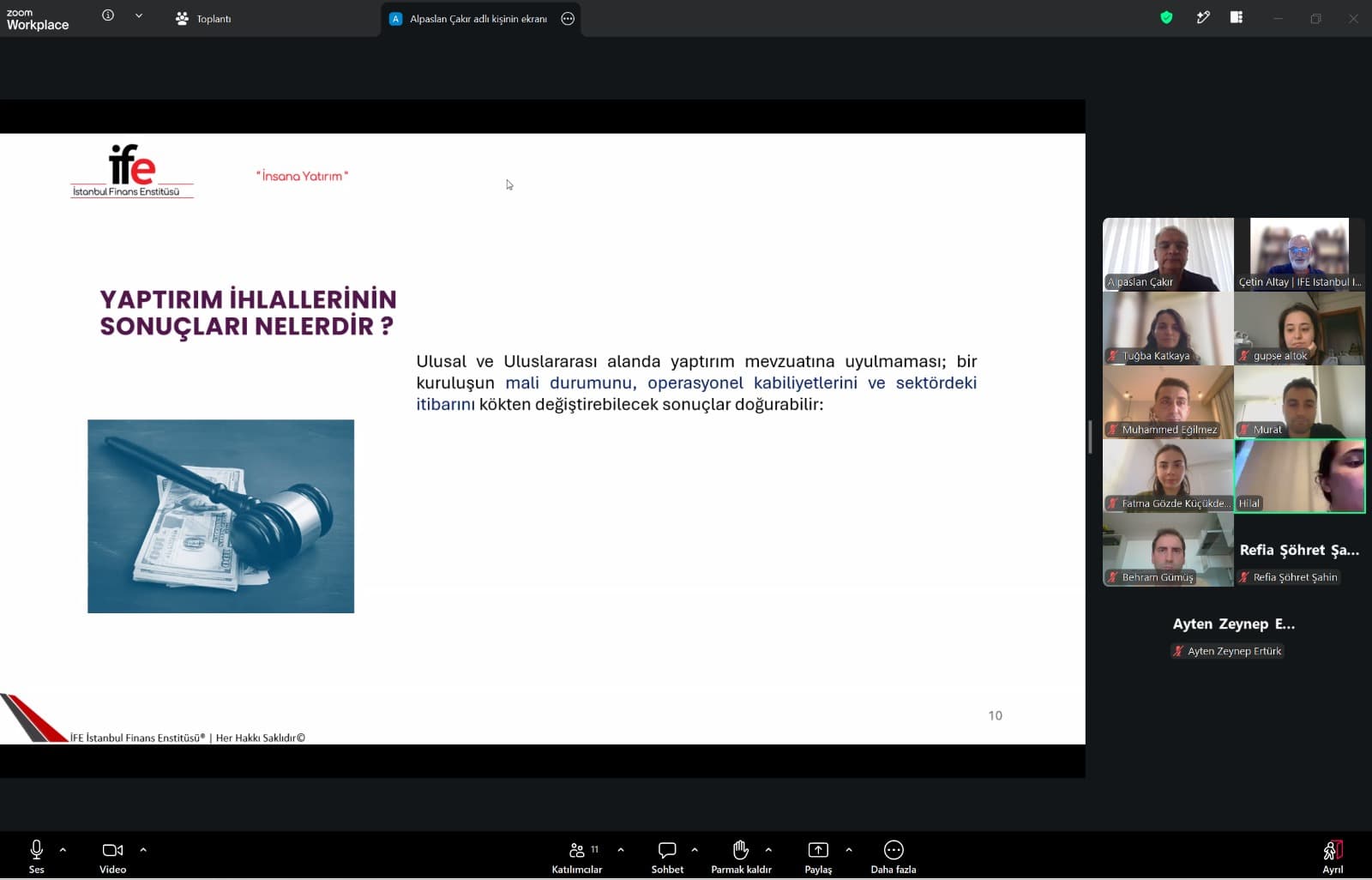Image resolution: width=1372 pixels, height=880 pixels.
Task: Expand video options arrow beside Video
Action: (x=143, y=850)
